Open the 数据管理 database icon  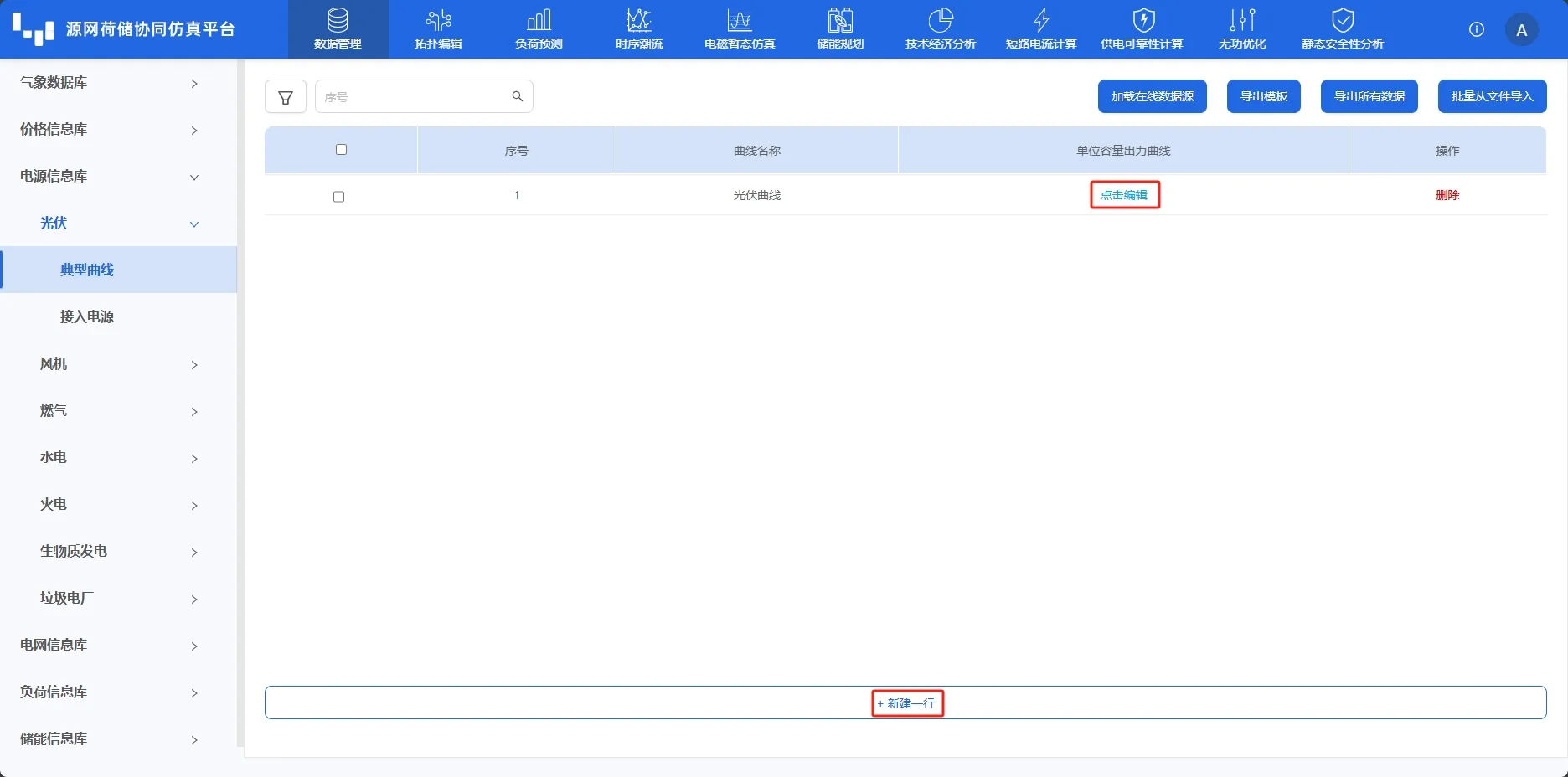coord(338,19)
